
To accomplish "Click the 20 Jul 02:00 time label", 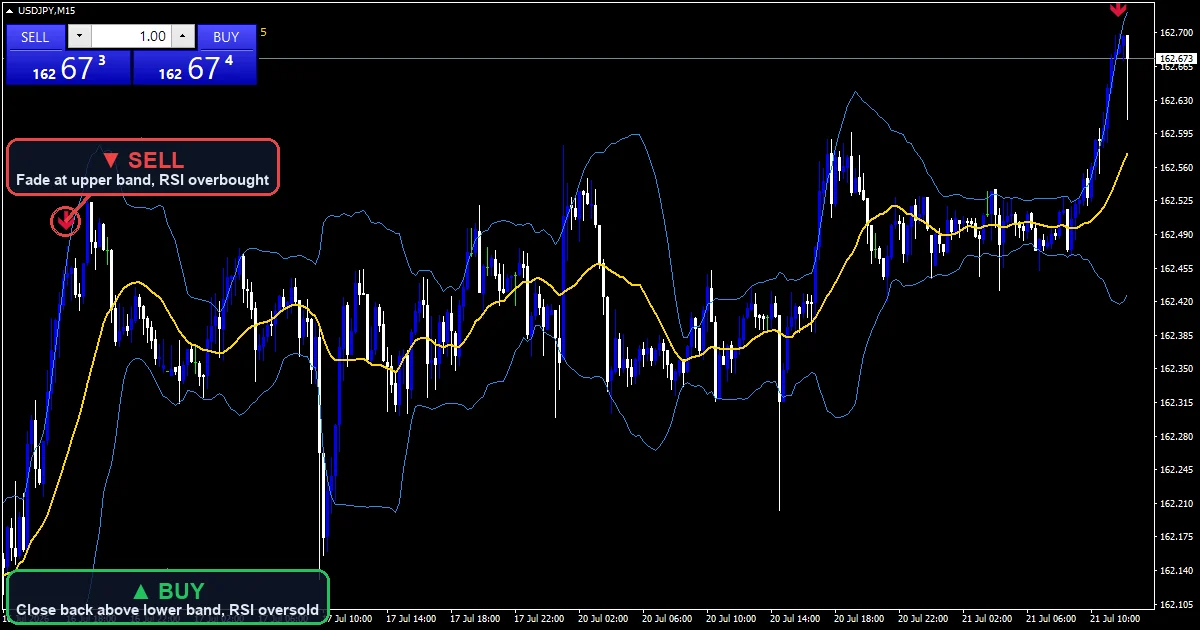I will tap(605, 619).
